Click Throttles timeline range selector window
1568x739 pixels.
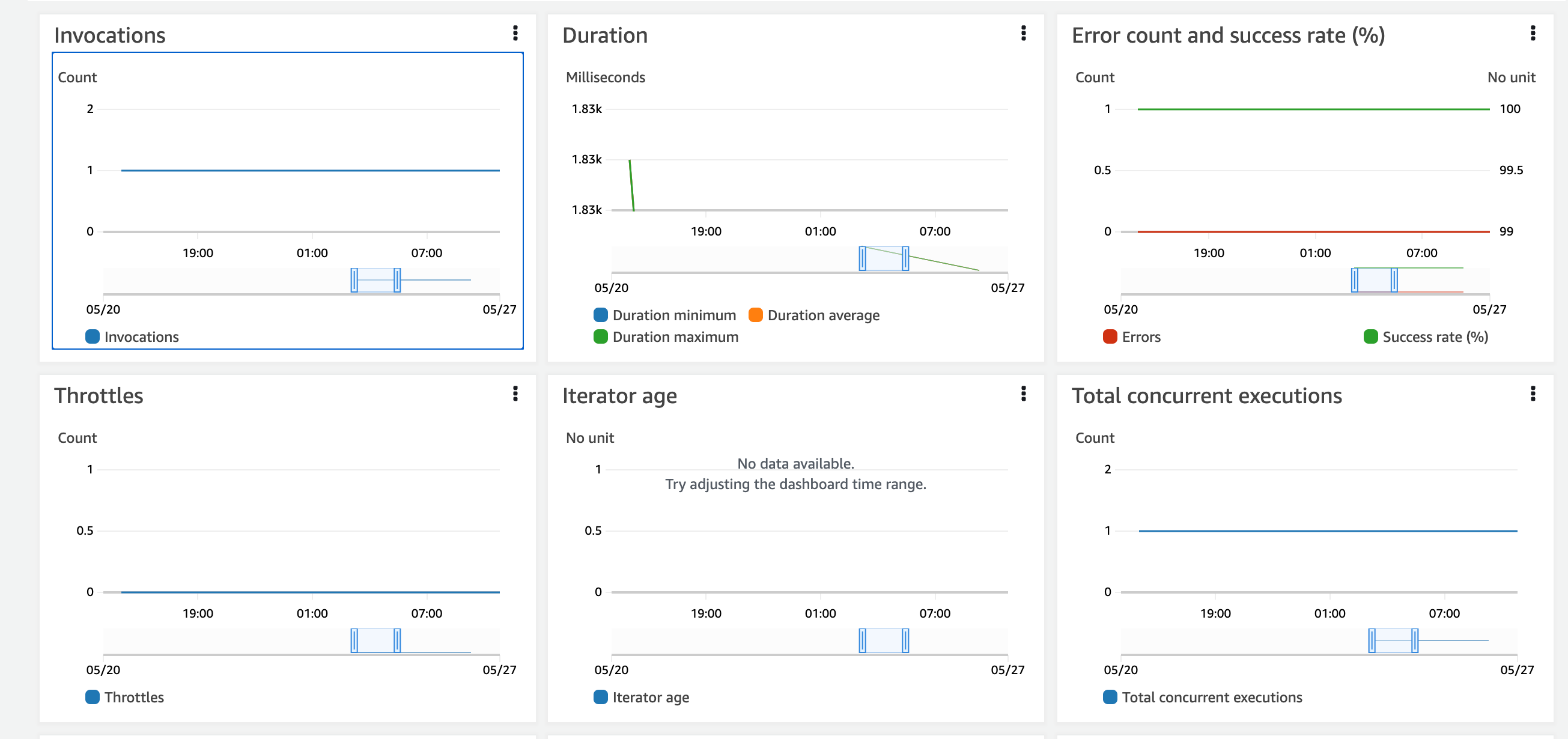click(375, 640)
